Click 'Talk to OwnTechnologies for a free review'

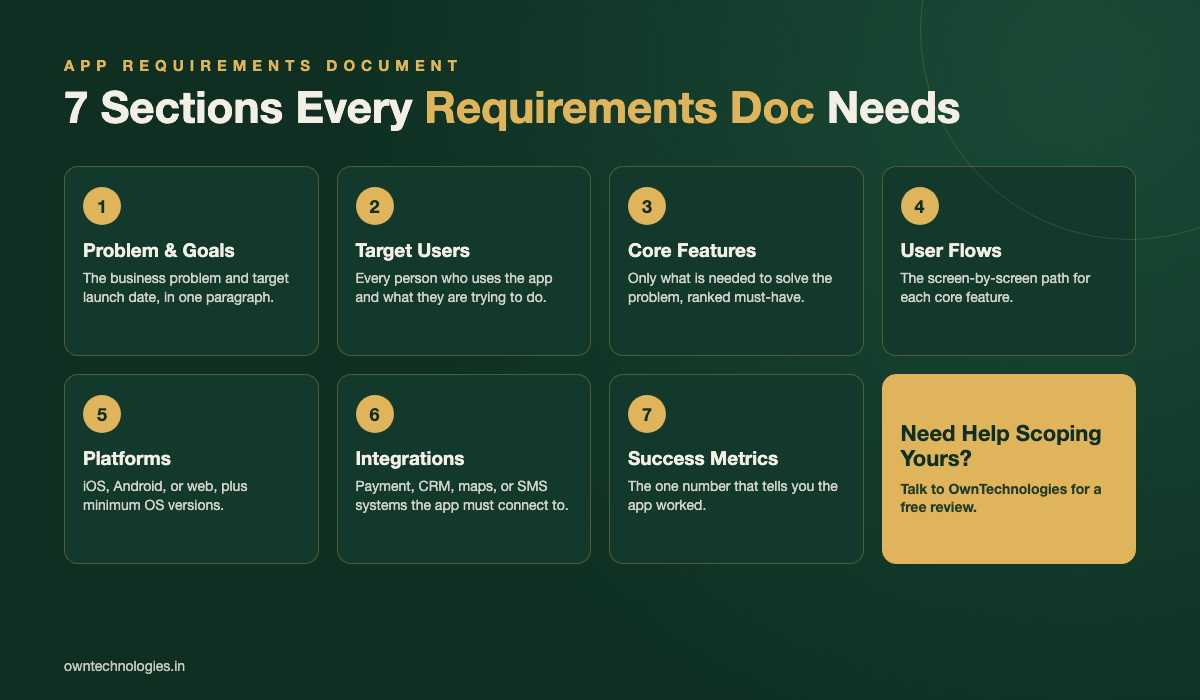click(1001, 497)
